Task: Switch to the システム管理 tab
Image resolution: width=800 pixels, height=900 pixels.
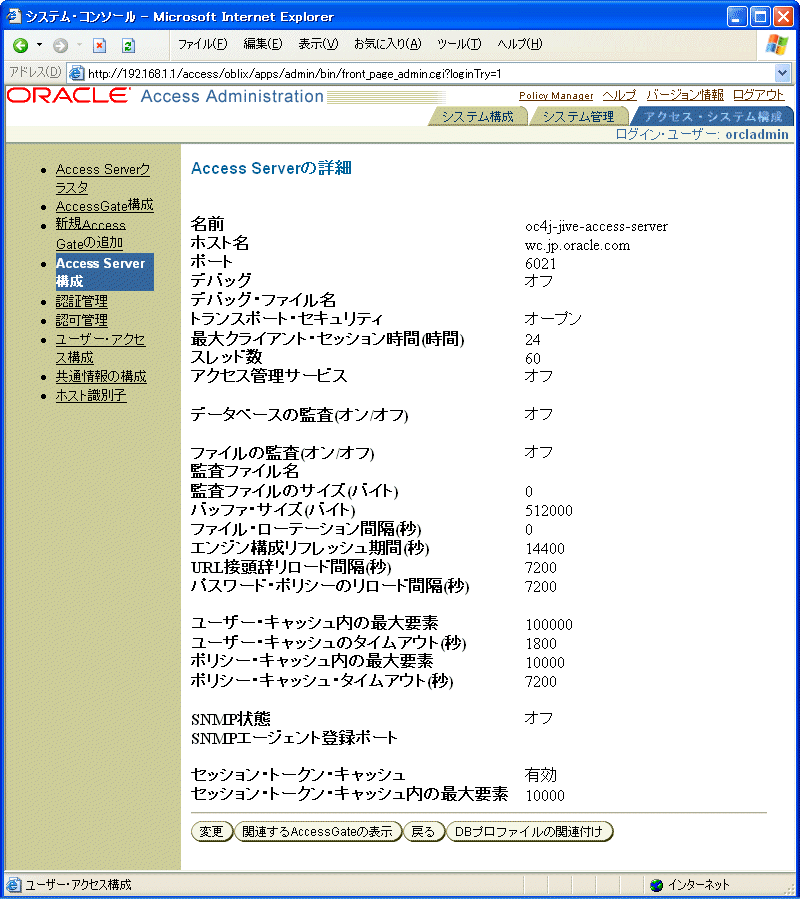Action: pos(578,117)
